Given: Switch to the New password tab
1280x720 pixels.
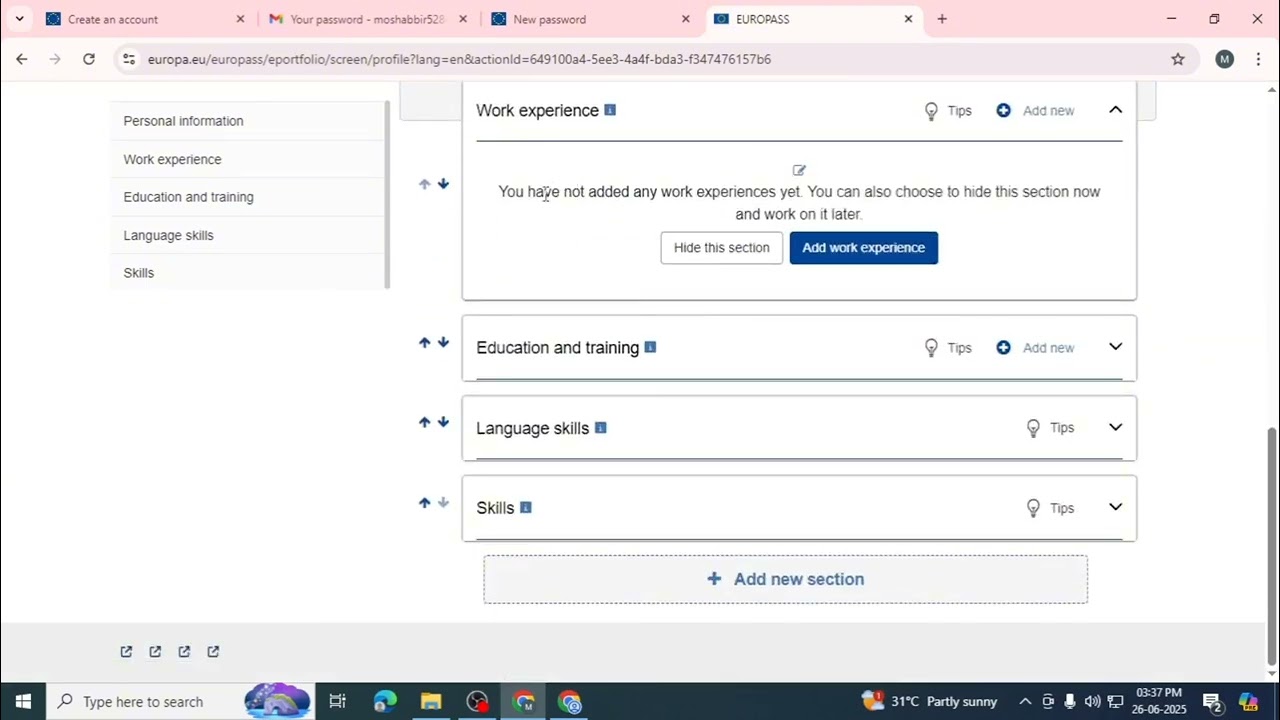Looking at the screenshot, I should click(590, 19).
